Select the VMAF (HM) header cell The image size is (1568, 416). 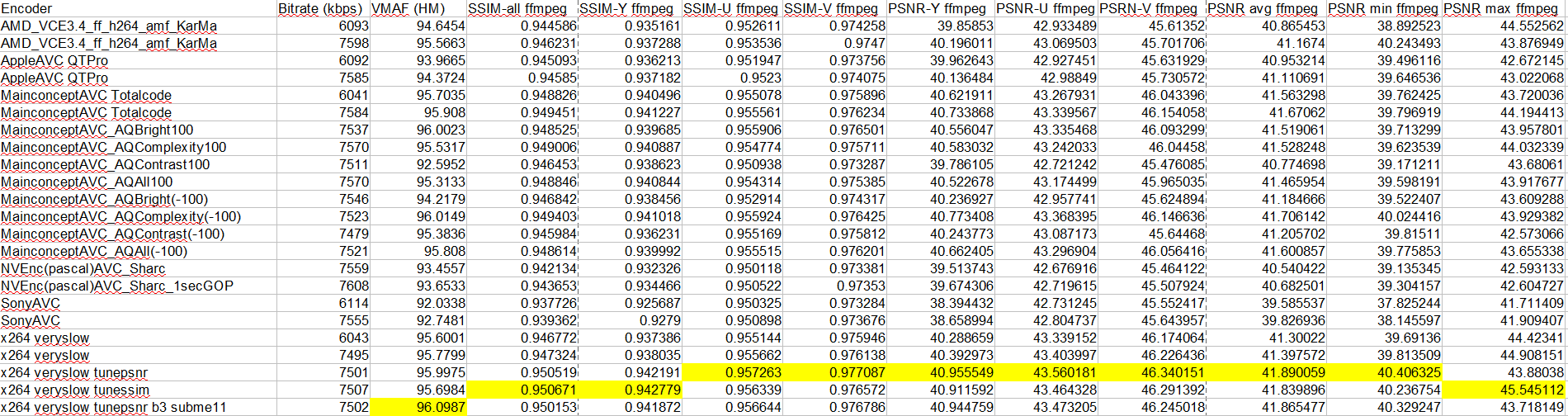(x=418, y=8)
